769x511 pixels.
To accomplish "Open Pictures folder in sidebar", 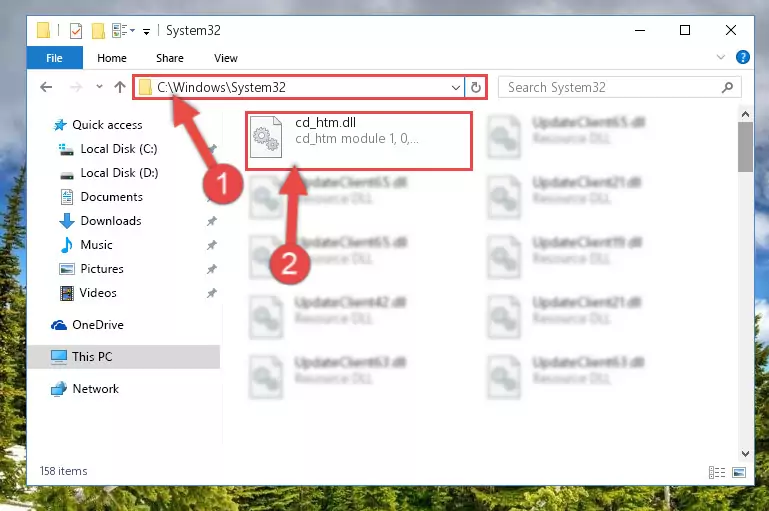I will click(102, 269).
